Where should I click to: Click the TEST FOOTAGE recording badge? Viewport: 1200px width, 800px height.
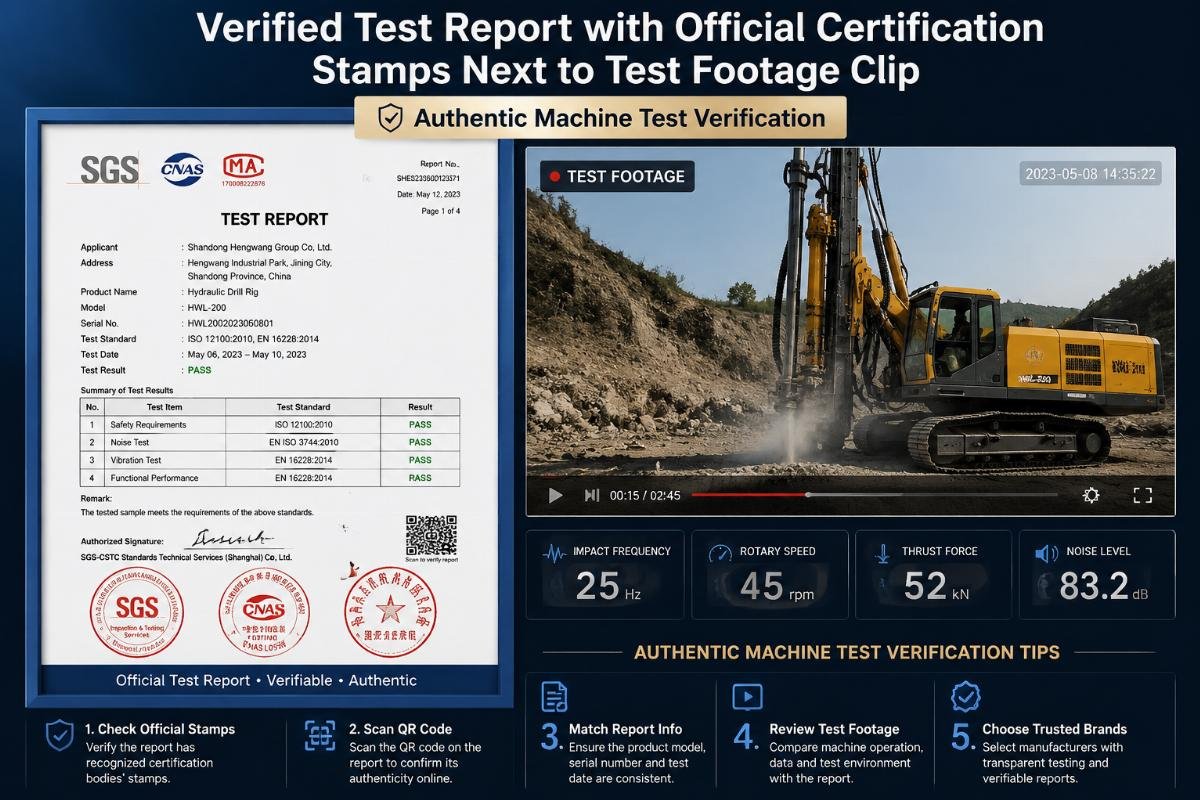(x=617, y=176)
